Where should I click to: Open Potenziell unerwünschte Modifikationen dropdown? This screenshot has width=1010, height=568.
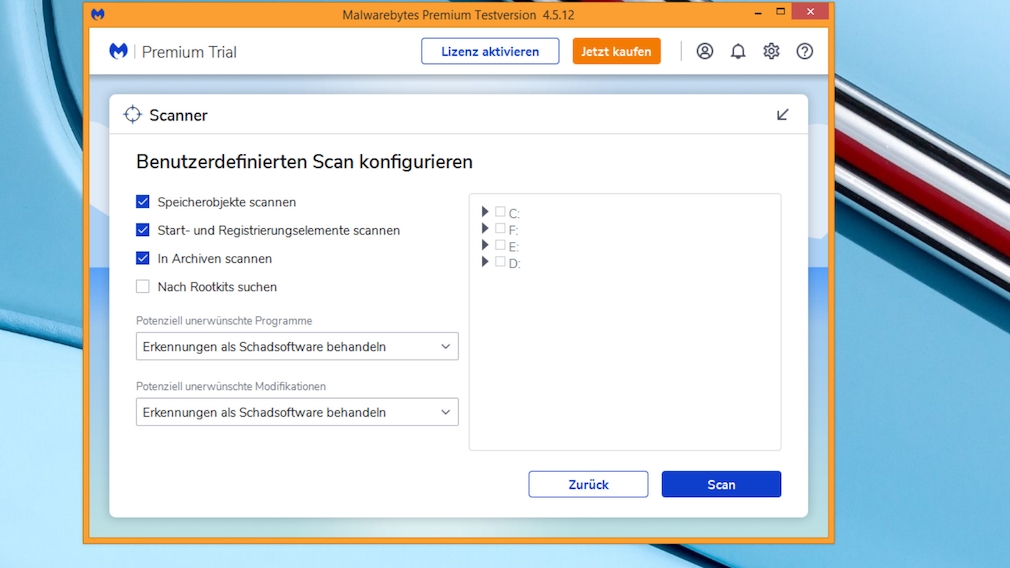(297, 412)
